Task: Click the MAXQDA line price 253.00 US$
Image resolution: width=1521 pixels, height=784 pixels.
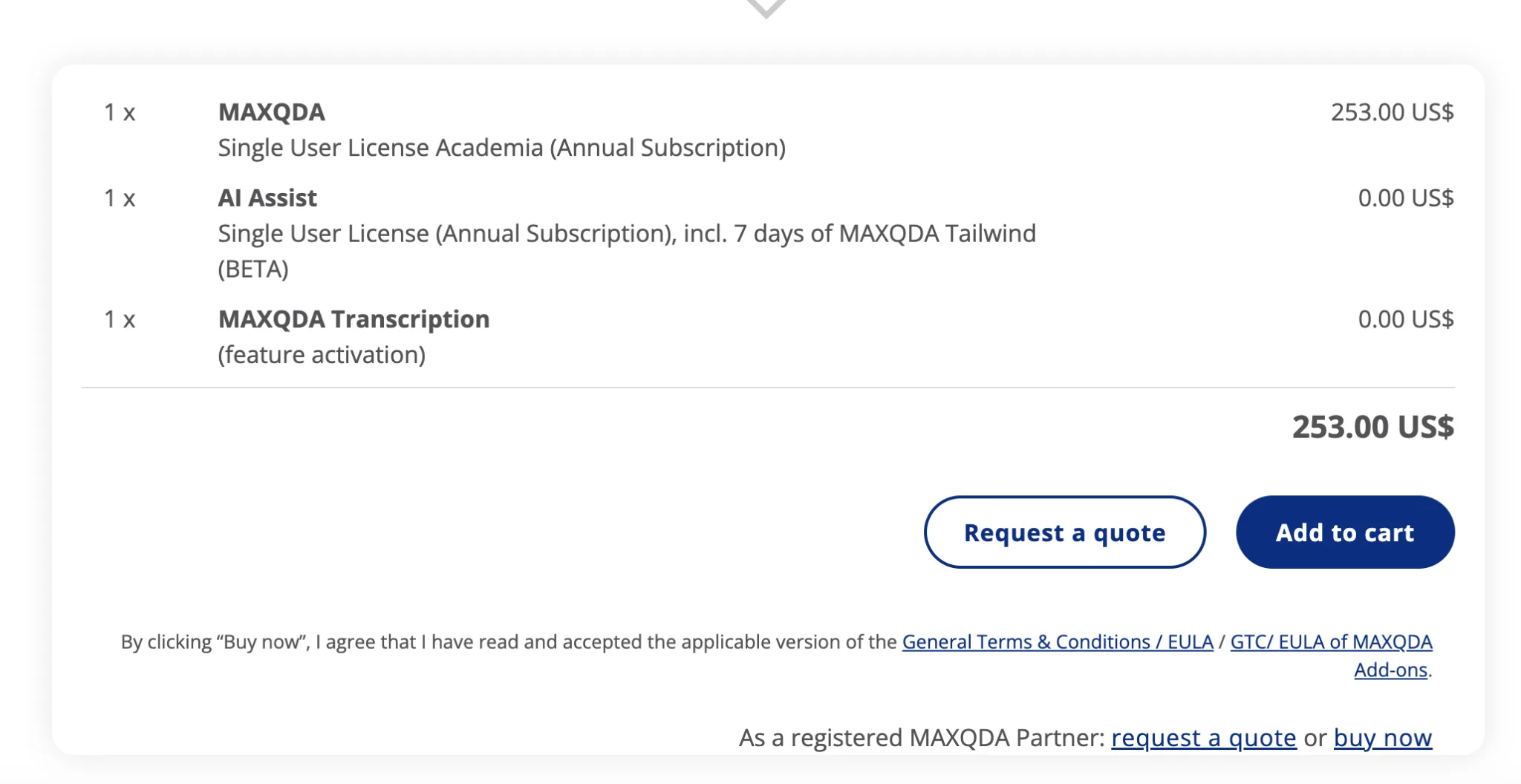Action: point(1392,112)
